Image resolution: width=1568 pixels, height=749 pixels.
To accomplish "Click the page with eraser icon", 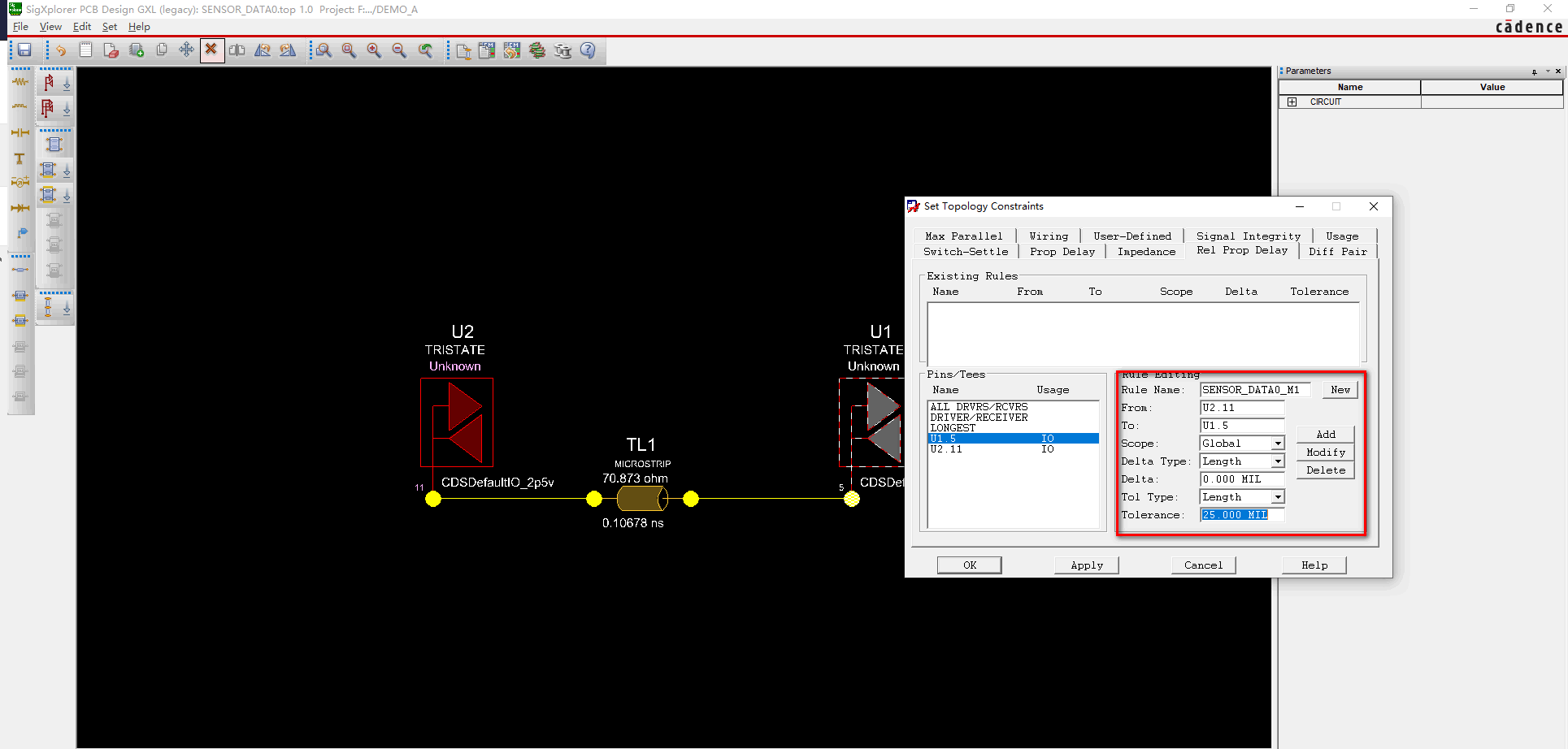I will pos(111,50).
